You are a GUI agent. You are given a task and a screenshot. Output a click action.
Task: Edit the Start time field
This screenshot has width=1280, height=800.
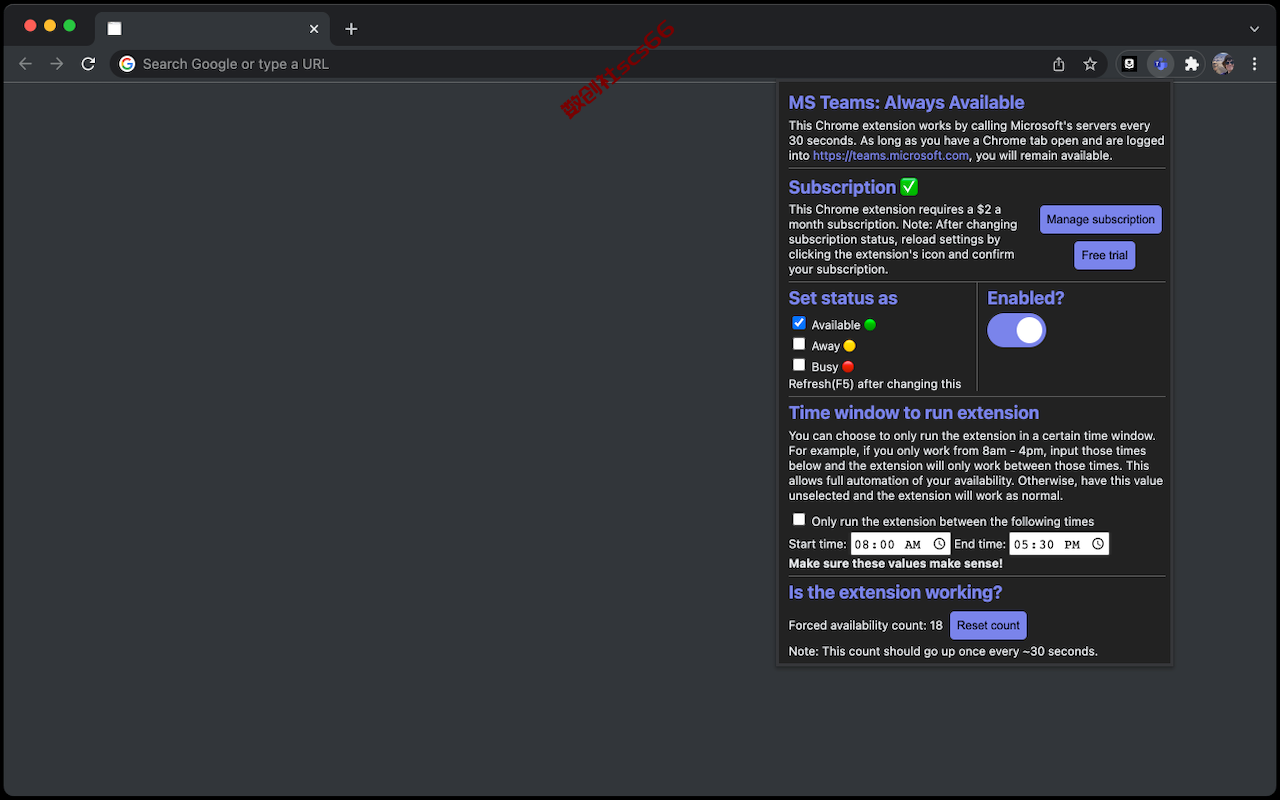(x=901, y=544)
